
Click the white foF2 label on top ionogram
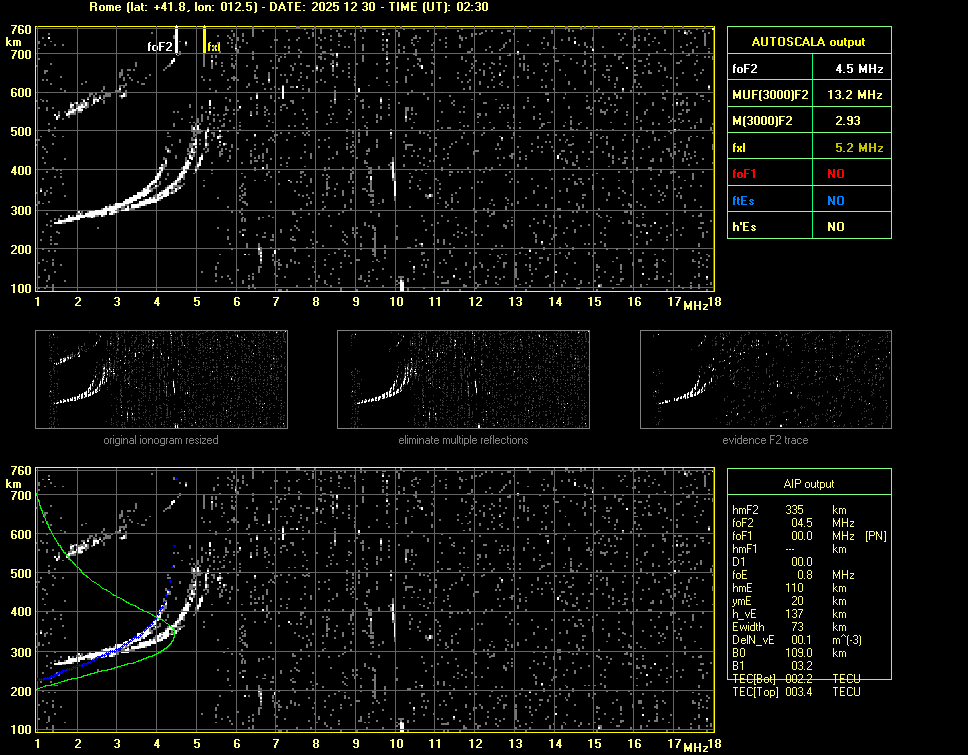point(160,46)
